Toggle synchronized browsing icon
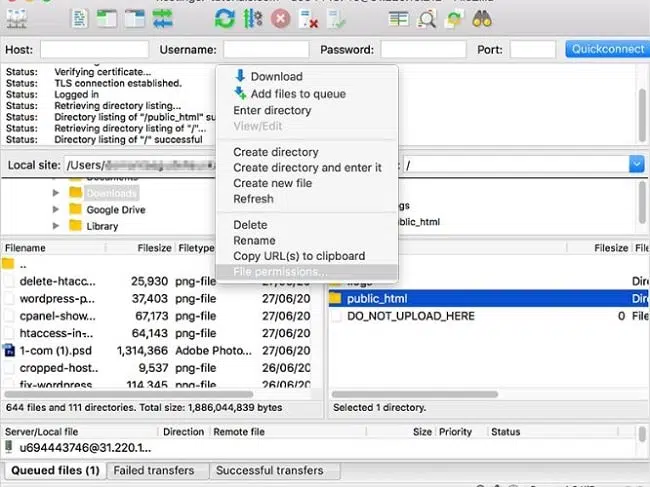Screen dimensions: 650x487 tap(454, 19)
